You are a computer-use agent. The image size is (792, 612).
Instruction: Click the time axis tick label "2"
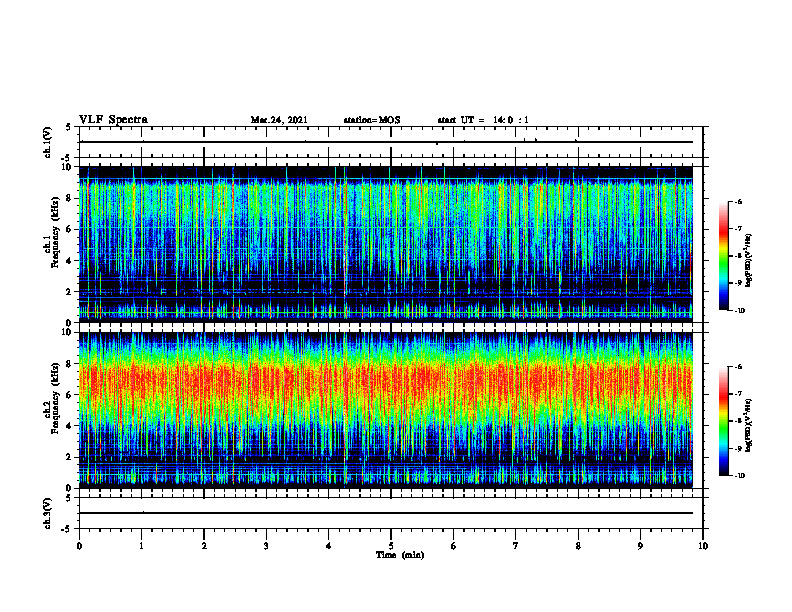tap(204, 546)
